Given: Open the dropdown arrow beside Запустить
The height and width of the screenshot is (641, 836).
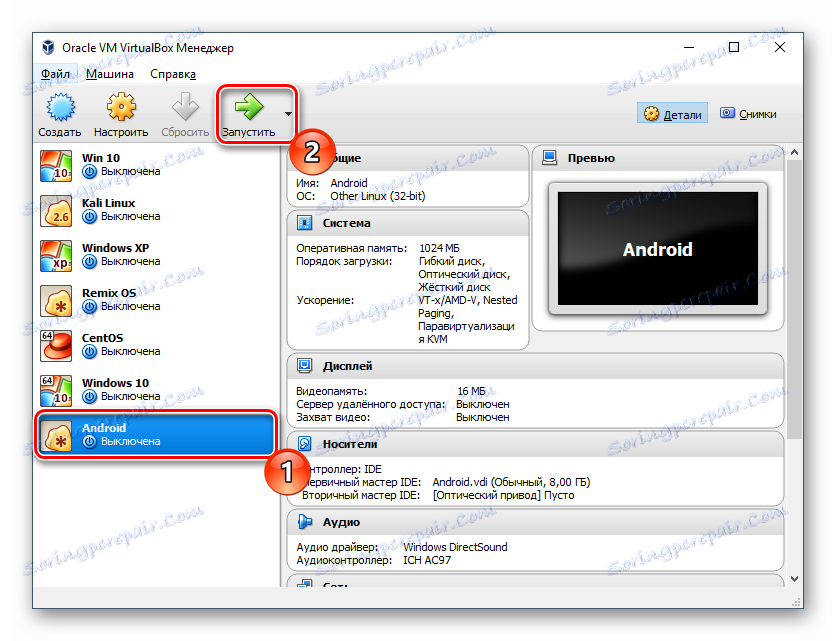Looking at the screenshot, I should pyautogui.click(x=288, y=114).
